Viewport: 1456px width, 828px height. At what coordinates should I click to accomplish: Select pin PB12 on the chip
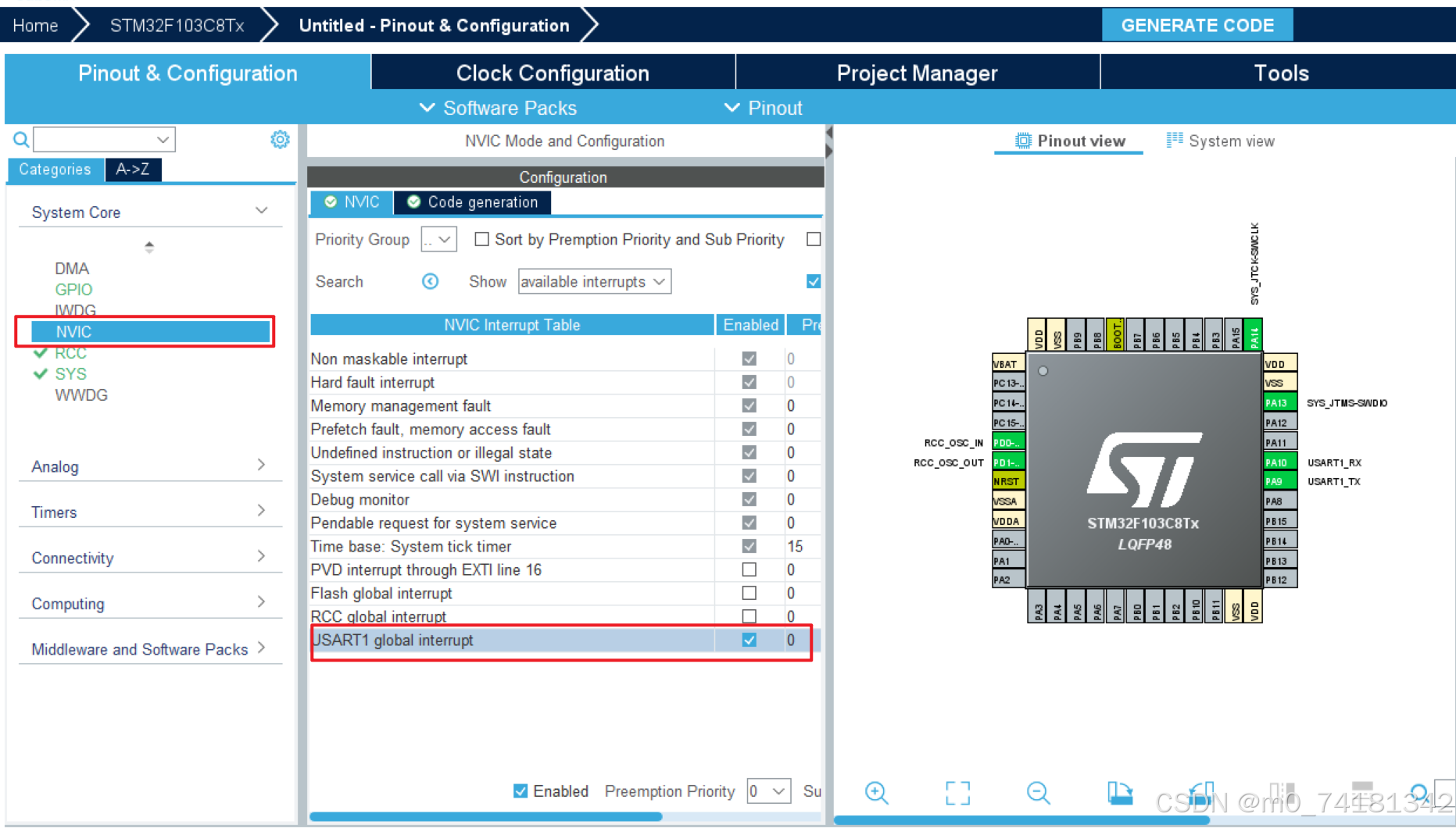tap(1280, 580)
